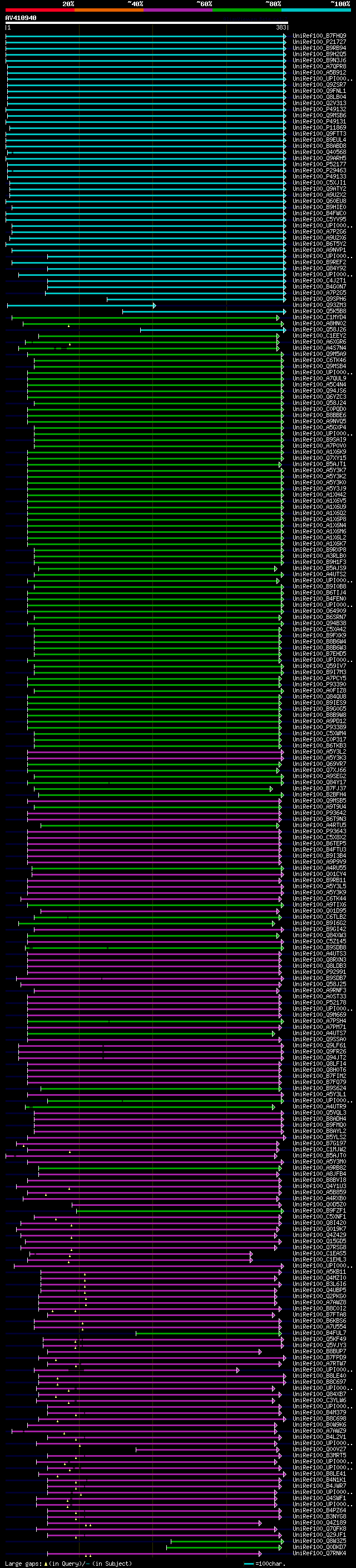356x1568 pixels.
Task: Select label UniRef100_B7EHD5
Action: click(x=319, y=654)
